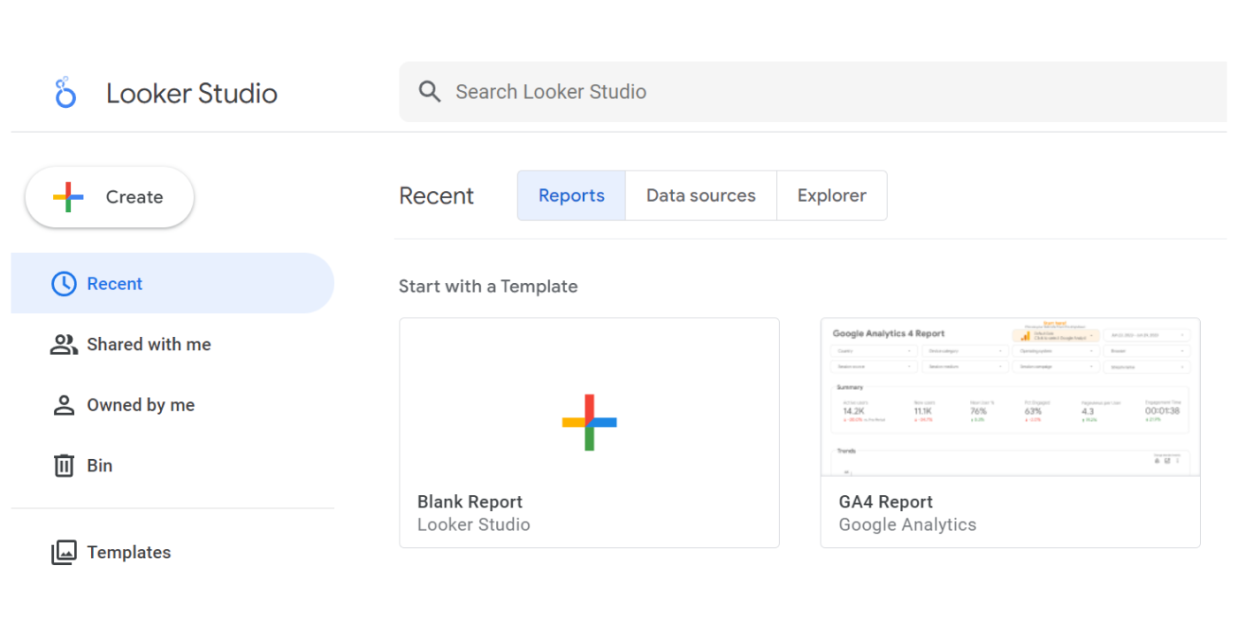Image resolution: width=1238 pixels, height=619 pixels.
Task: Click the Owned by me person icon
Action: click(x=63, y=405)
